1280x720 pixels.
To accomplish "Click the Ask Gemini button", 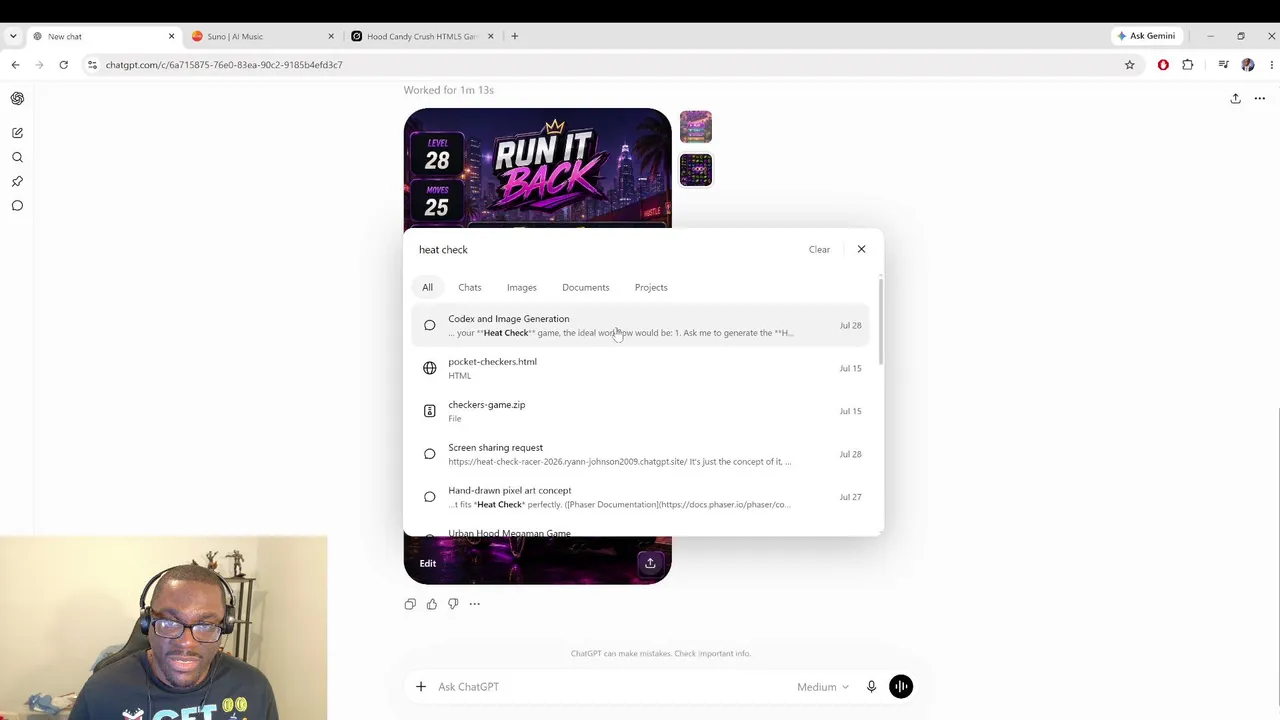I will coord(1146,36).
